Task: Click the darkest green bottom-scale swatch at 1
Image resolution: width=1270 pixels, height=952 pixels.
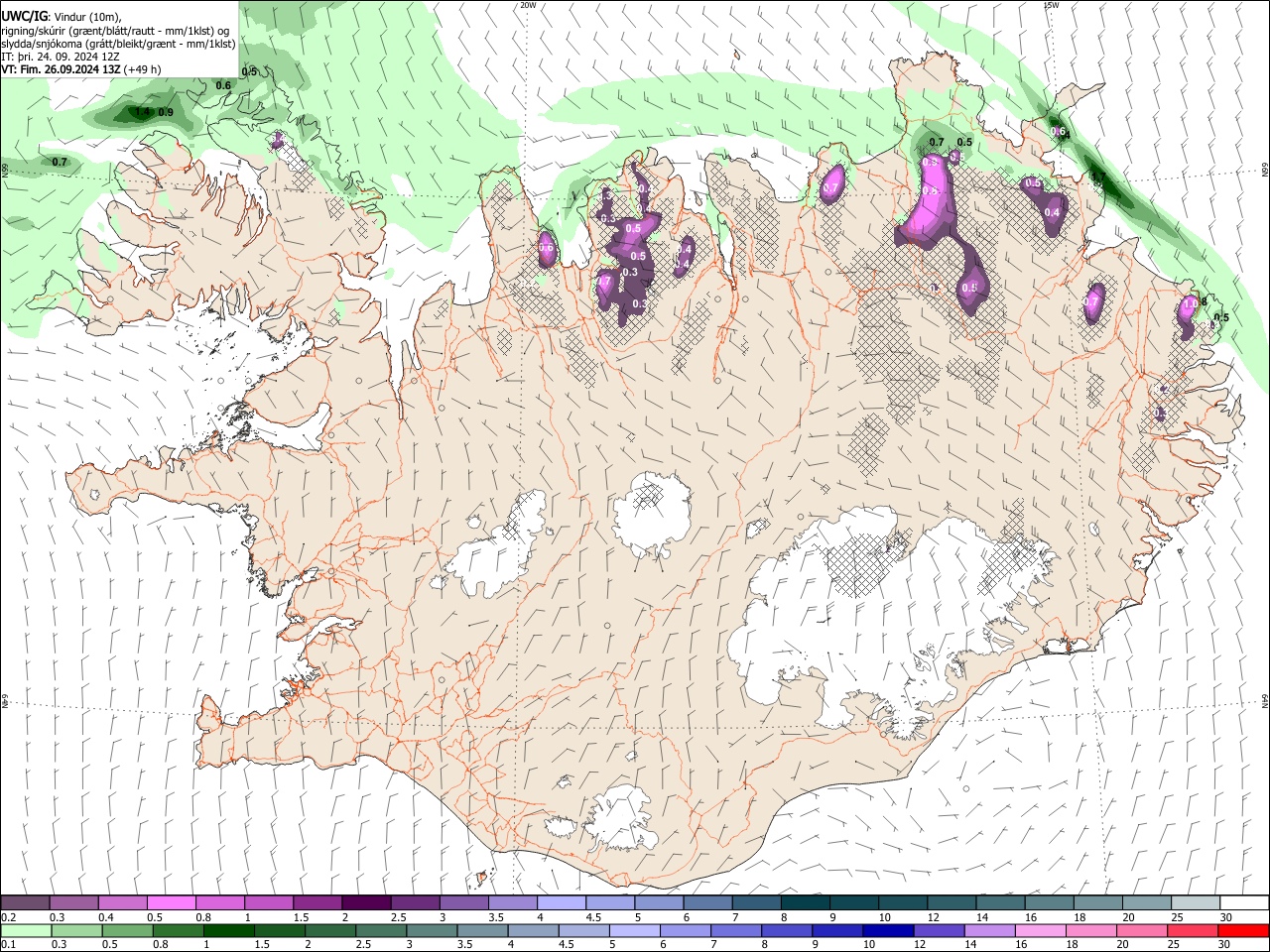Action: point(228,930)
